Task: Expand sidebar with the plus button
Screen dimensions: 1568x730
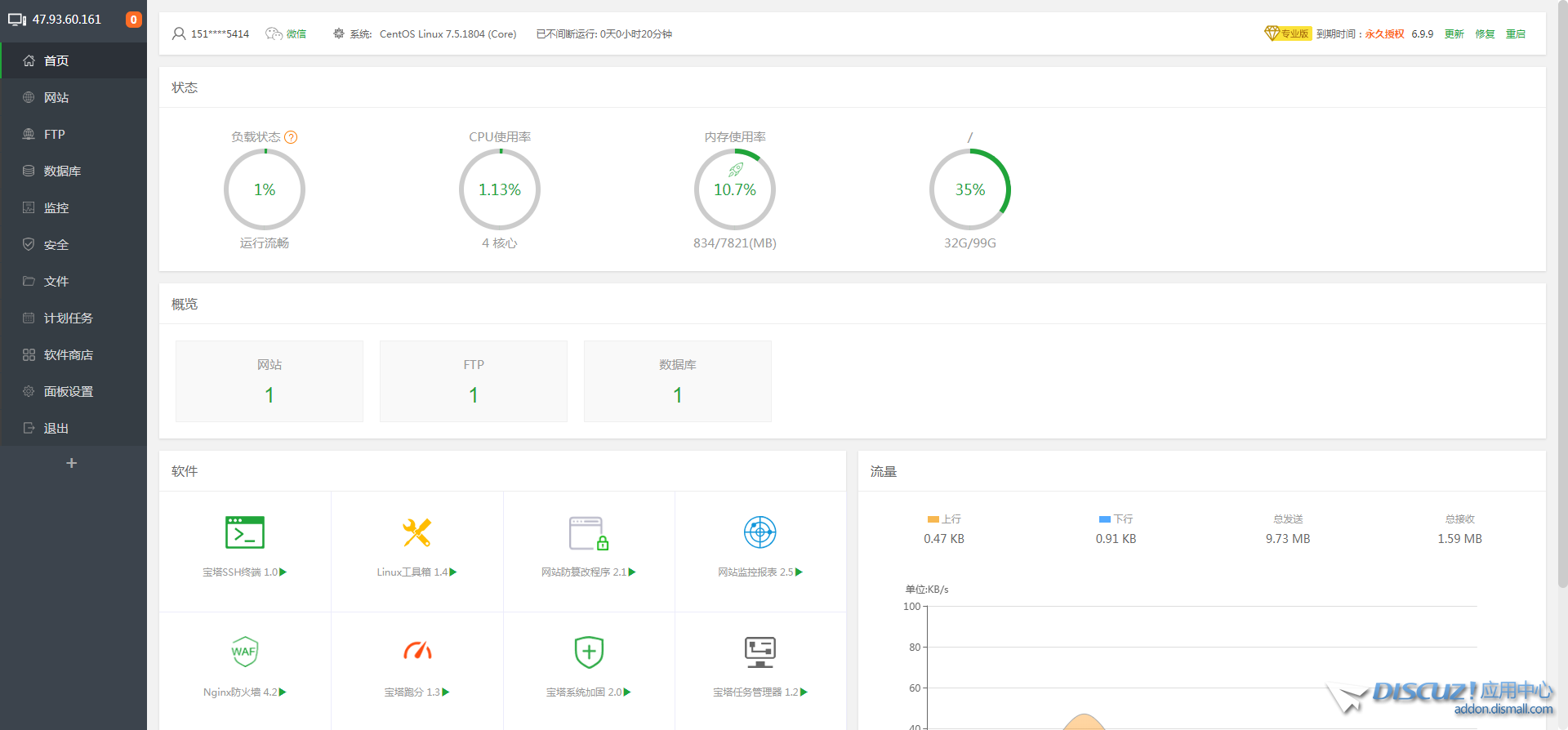Action: [72, 463]
